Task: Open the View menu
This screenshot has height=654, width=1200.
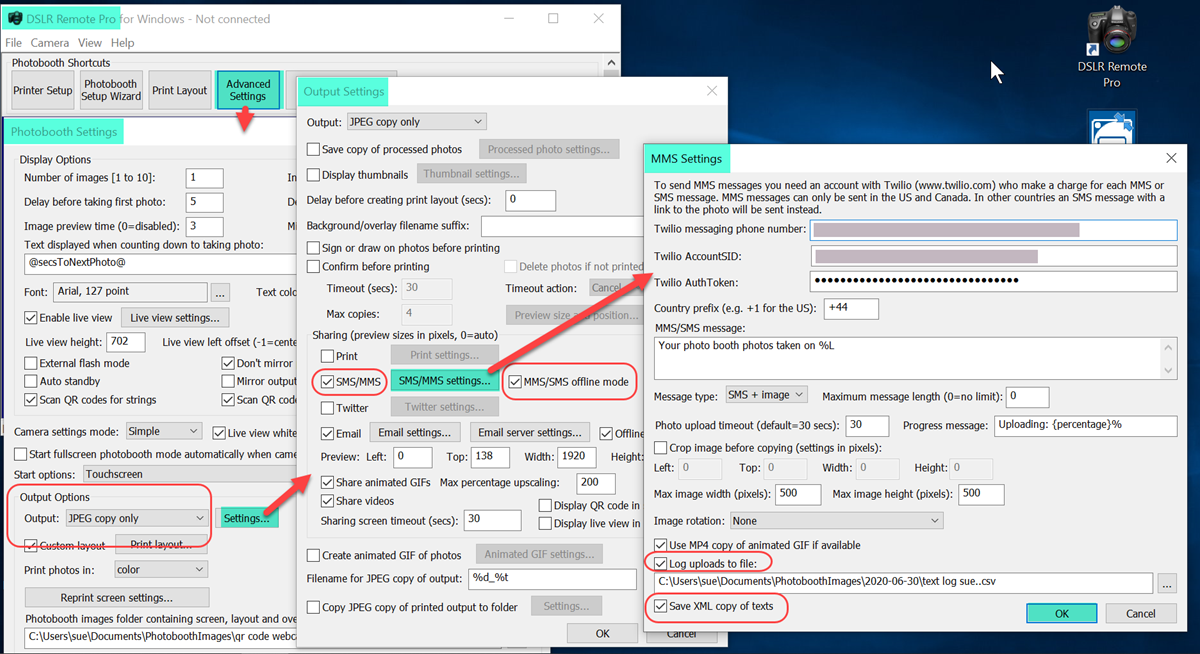Action: tap(90, 43)
